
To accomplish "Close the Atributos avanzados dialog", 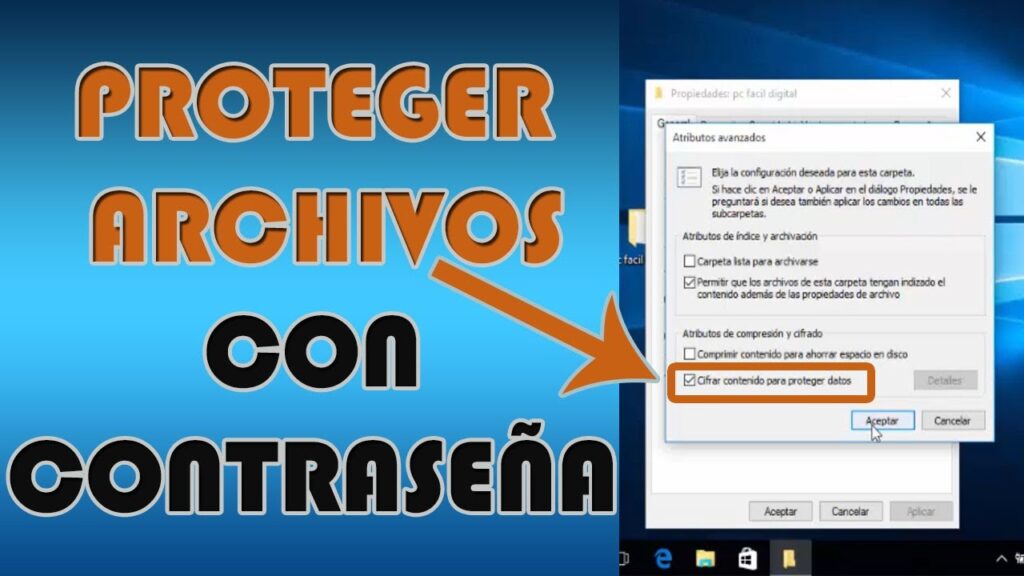I will (979, 137).
